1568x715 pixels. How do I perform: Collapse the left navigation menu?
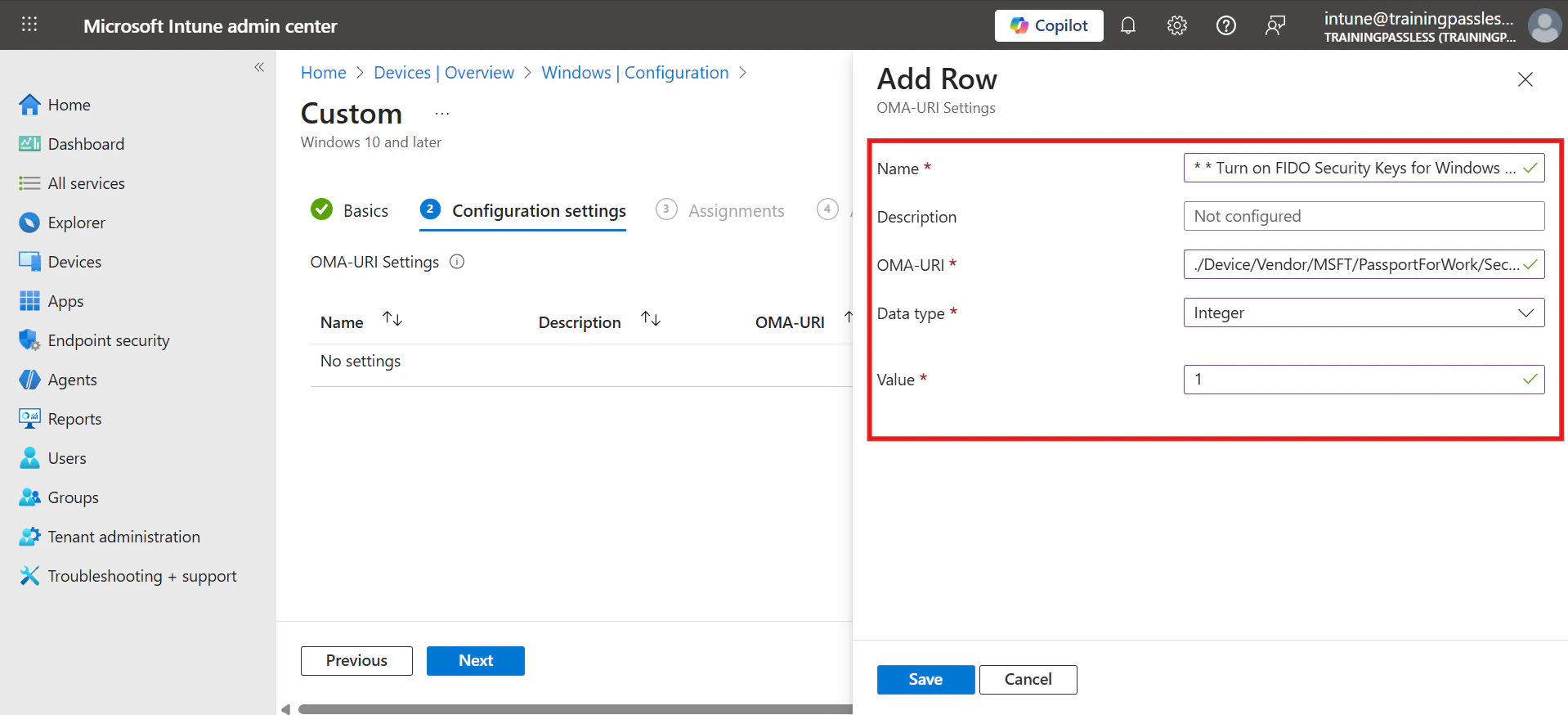pyautogui.click(x=259, y=67)
